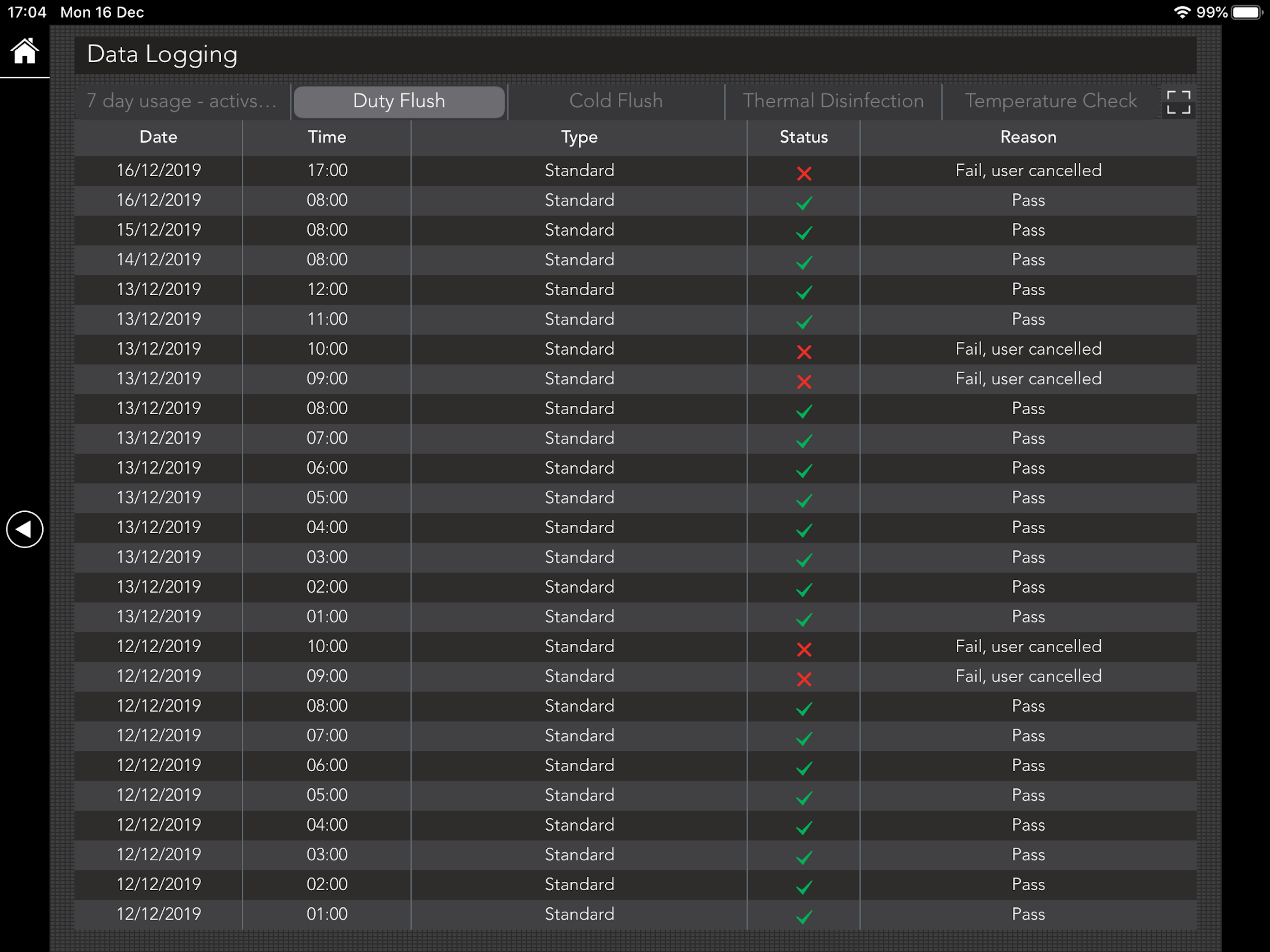Tap the battery indicator icon
This screenshot has height=952, width=1270.
pos(1246,12)
